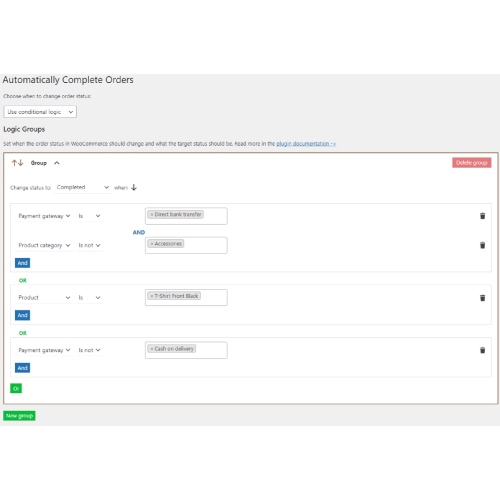Remove the T-Shirt Front Black tag
Image resolution: width=500 pixels, height=500 pixels.
[152, 296]
